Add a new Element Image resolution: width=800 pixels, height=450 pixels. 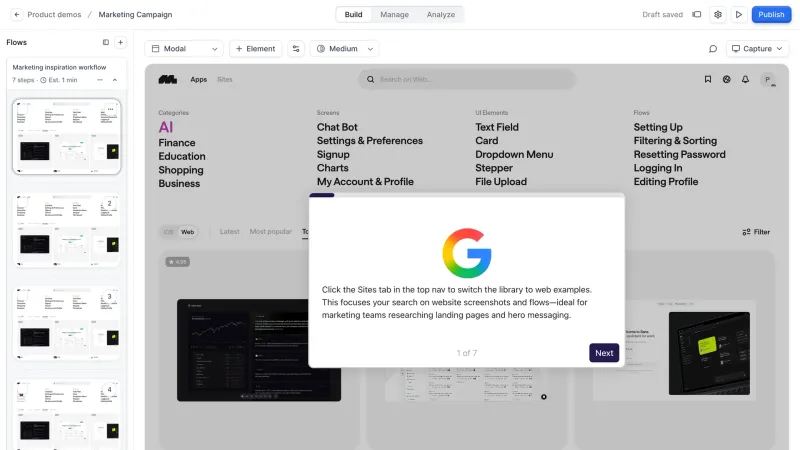pyautogui.click(x=256, y=49)
